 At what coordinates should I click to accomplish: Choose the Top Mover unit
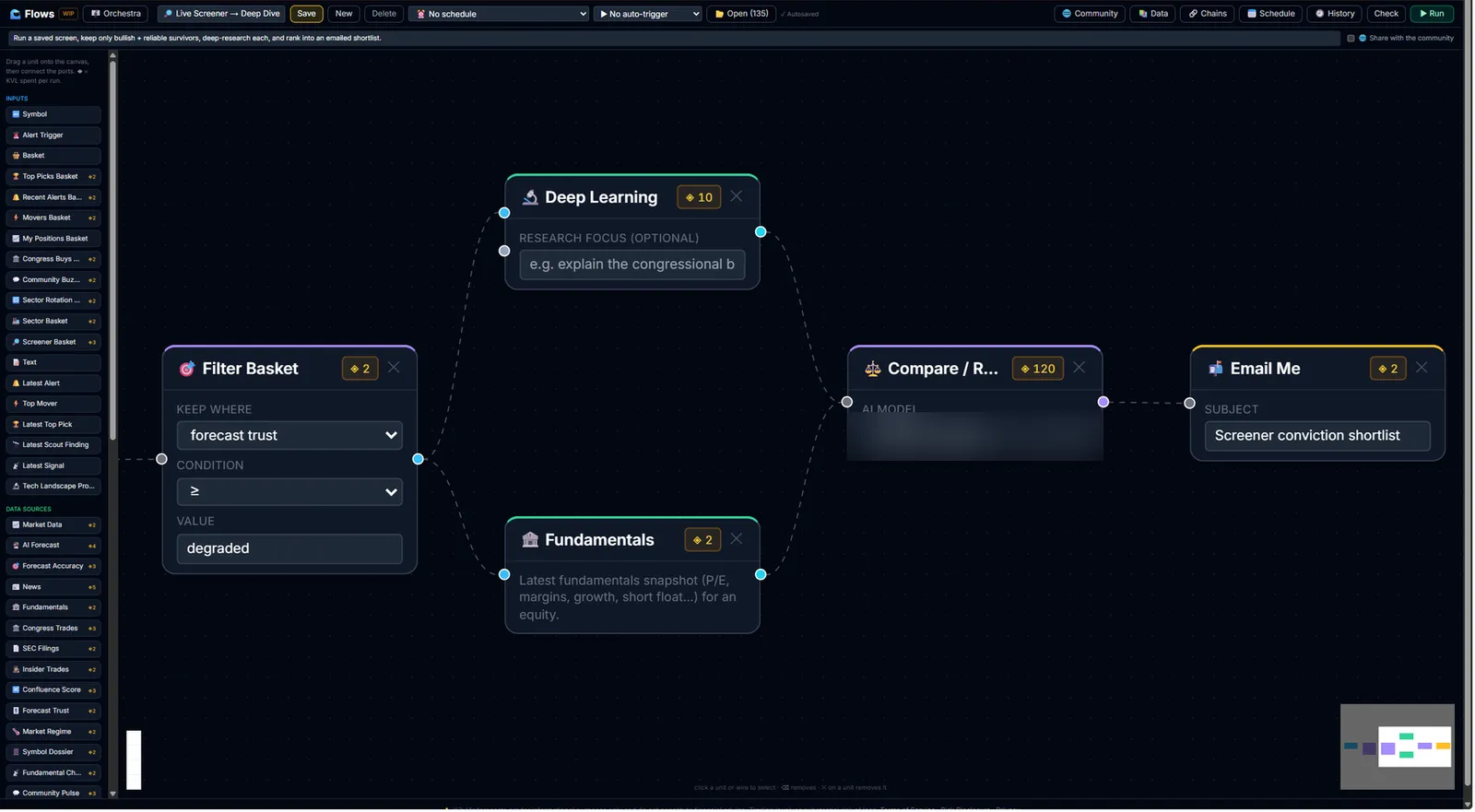(x=53, y=404)
